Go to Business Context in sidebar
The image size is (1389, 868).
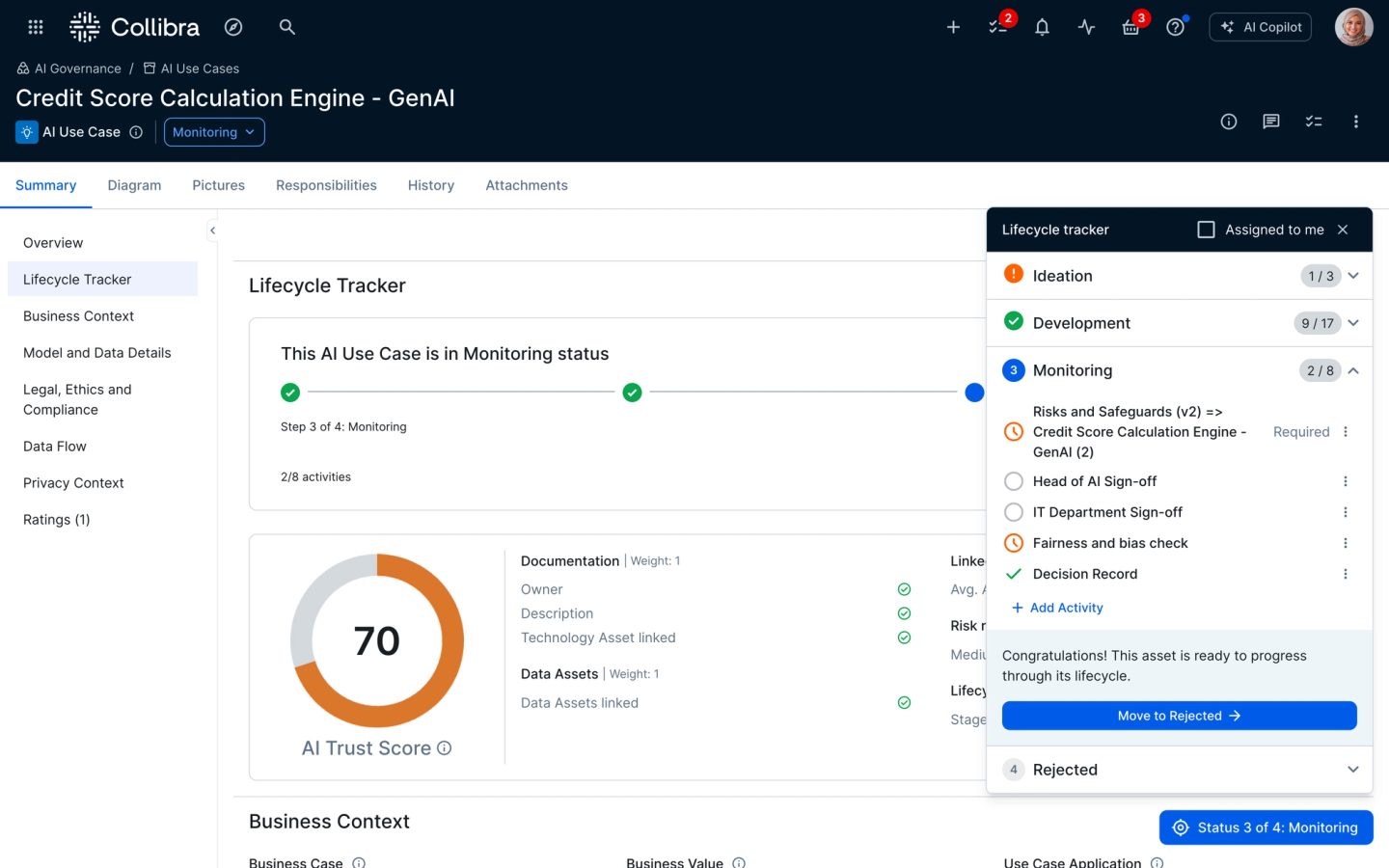[78, 316]
